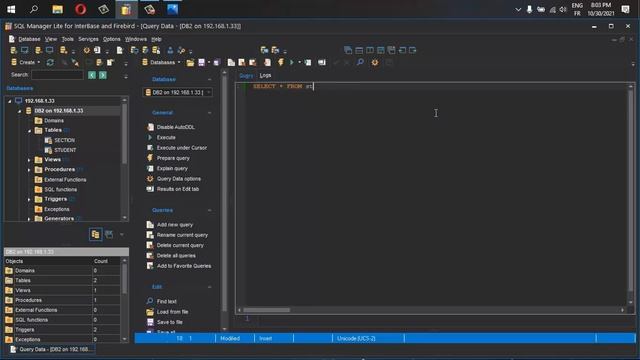Viewport: 640px width, 360px height.
Task: Click the Results on Edit tab icon
Action: point(150,189)
